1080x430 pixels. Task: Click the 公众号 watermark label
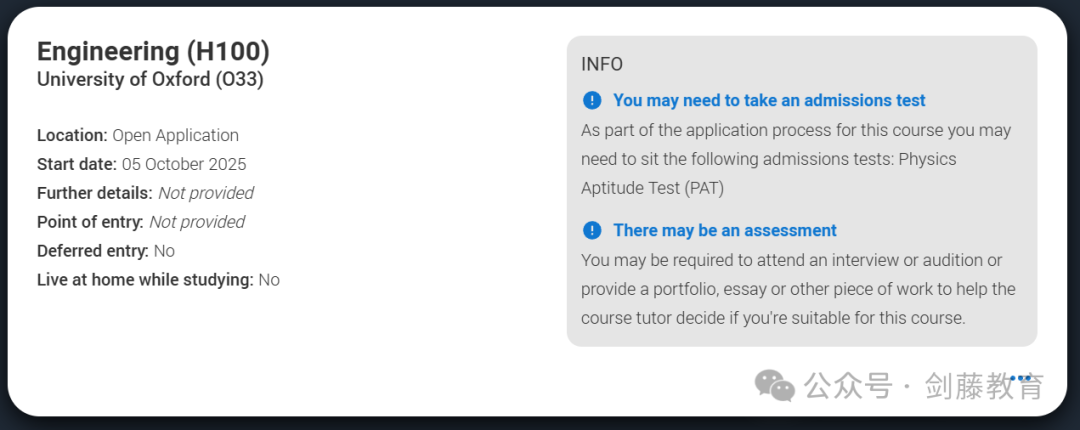click(849, 386)
